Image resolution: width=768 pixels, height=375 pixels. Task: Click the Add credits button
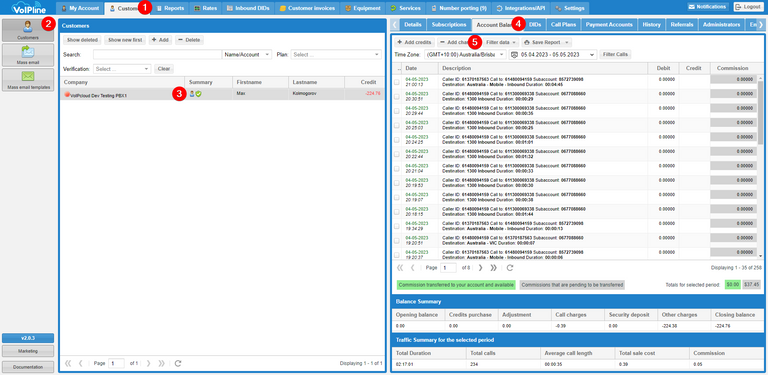tap(414, 43)
